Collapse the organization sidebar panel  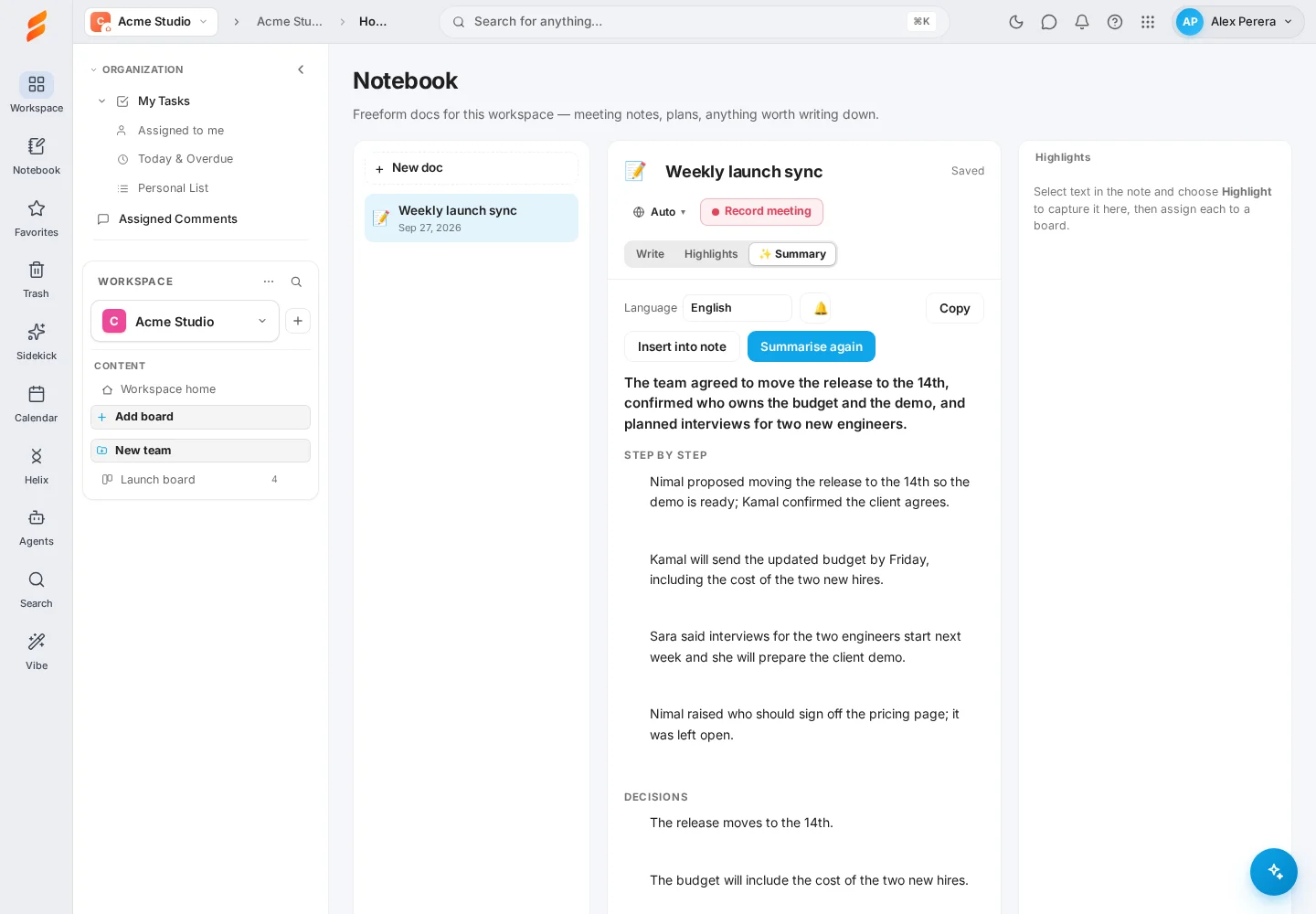click(301, 69)
